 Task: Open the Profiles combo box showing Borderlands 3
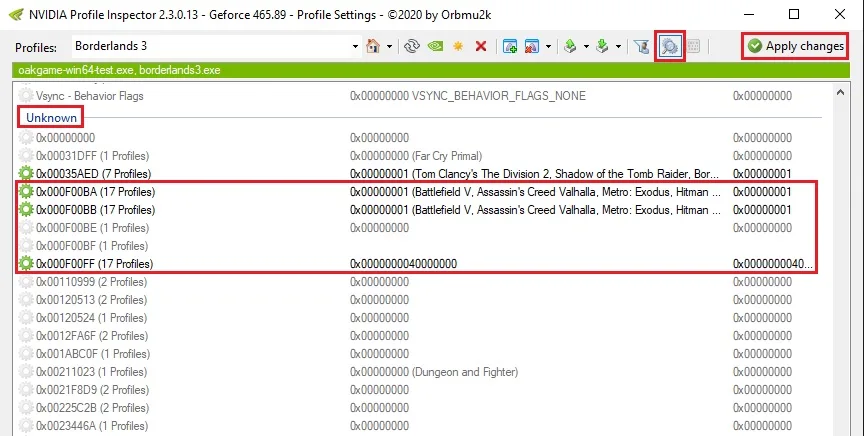pos(355,47)
